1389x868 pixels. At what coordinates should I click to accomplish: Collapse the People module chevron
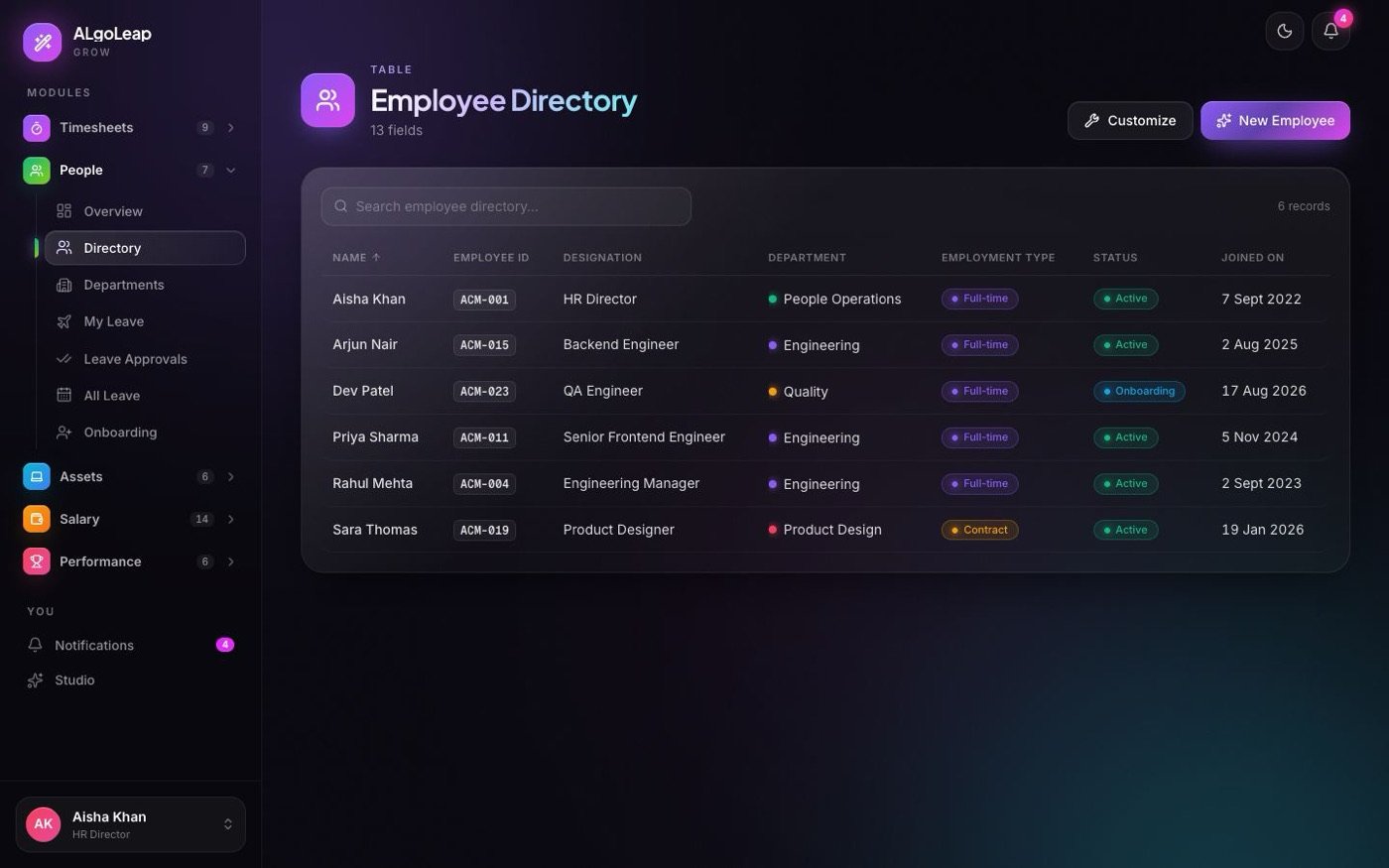pyautogui.click(x=231, y=171)
